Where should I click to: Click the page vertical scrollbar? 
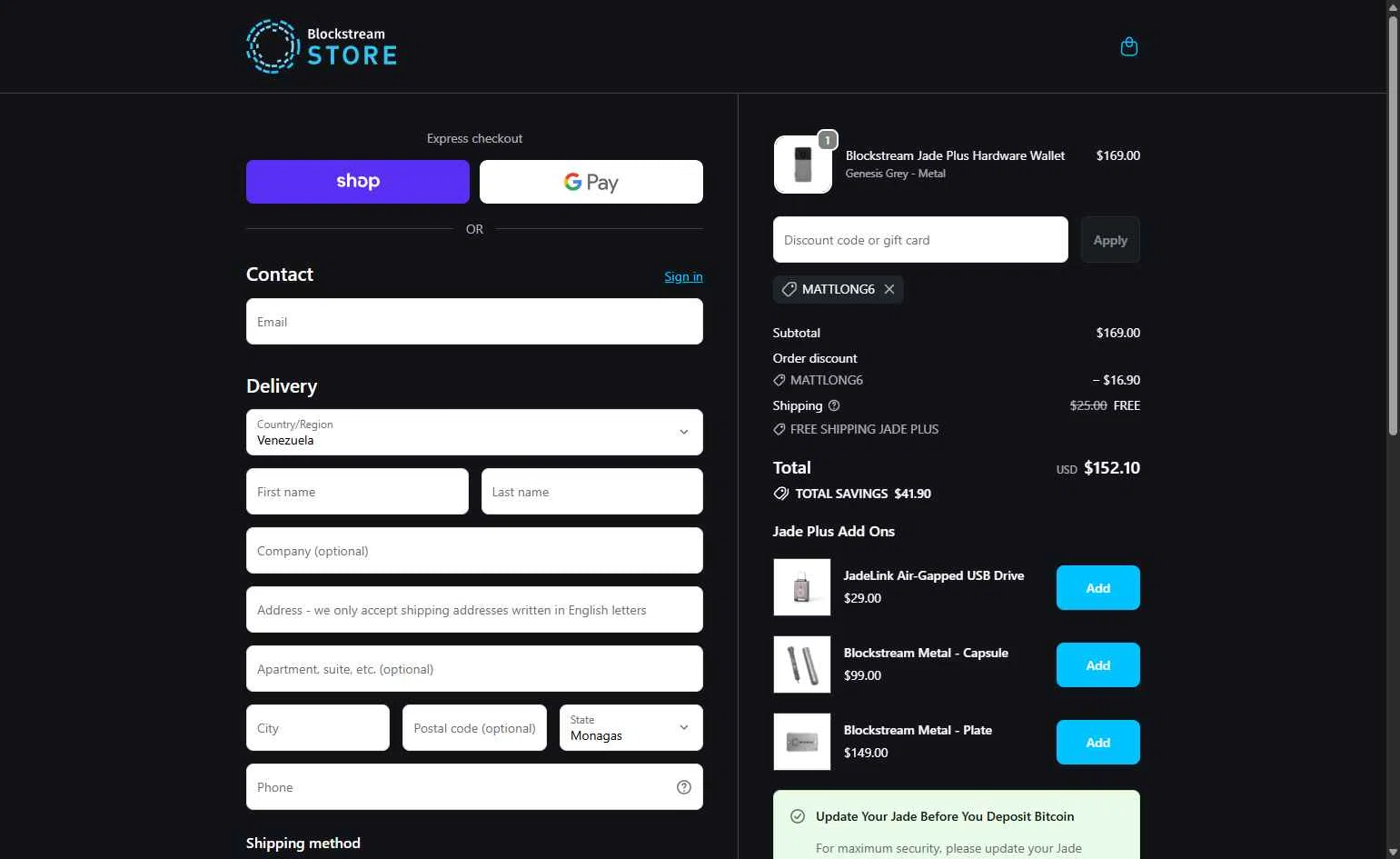click(x=1393, y=227)
